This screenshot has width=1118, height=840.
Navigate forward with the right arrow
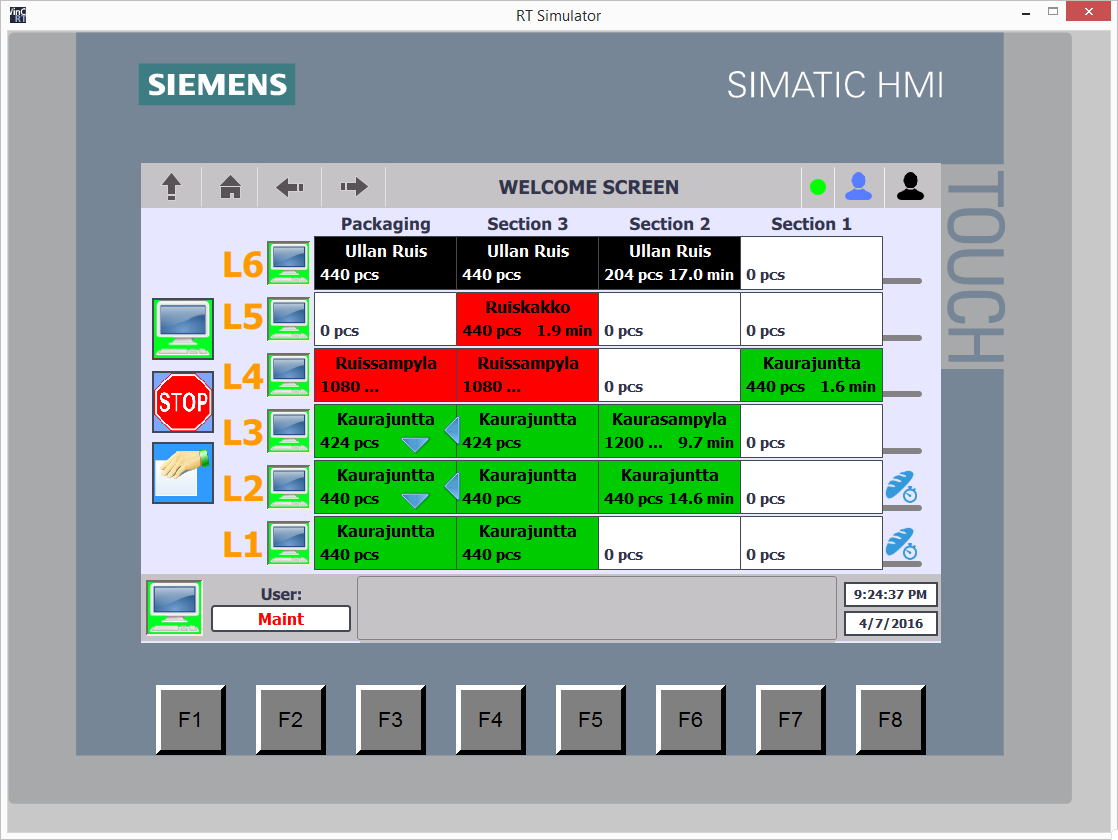[354, 187]
